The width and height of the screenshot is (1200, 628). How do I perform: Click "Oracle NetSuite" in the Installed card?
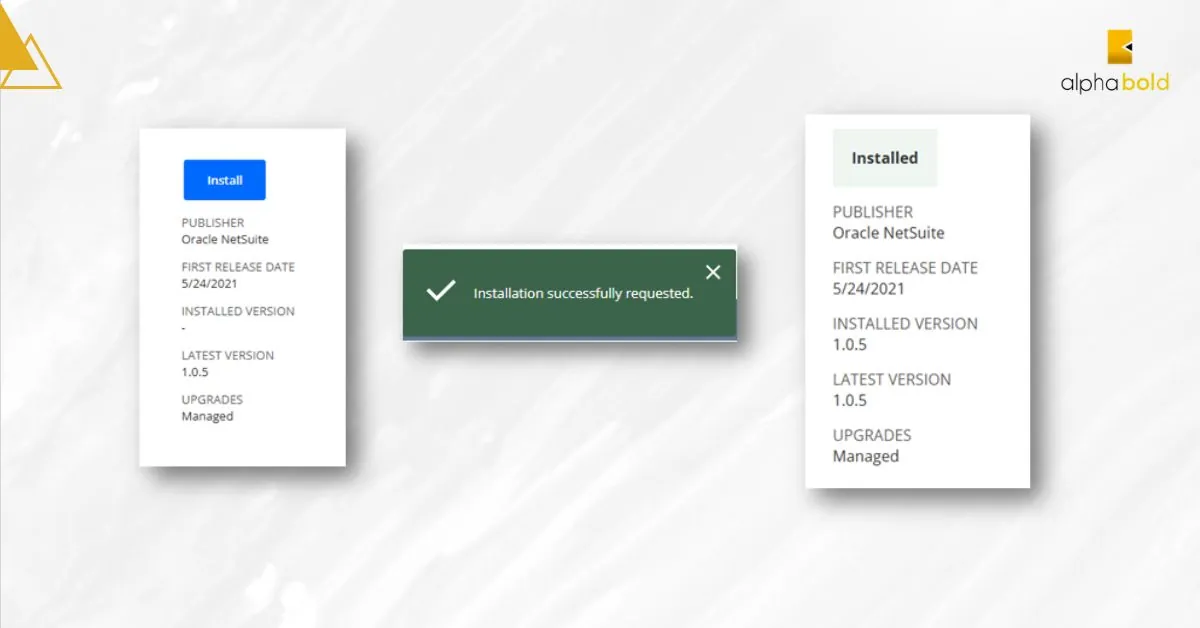coord(889,233)
